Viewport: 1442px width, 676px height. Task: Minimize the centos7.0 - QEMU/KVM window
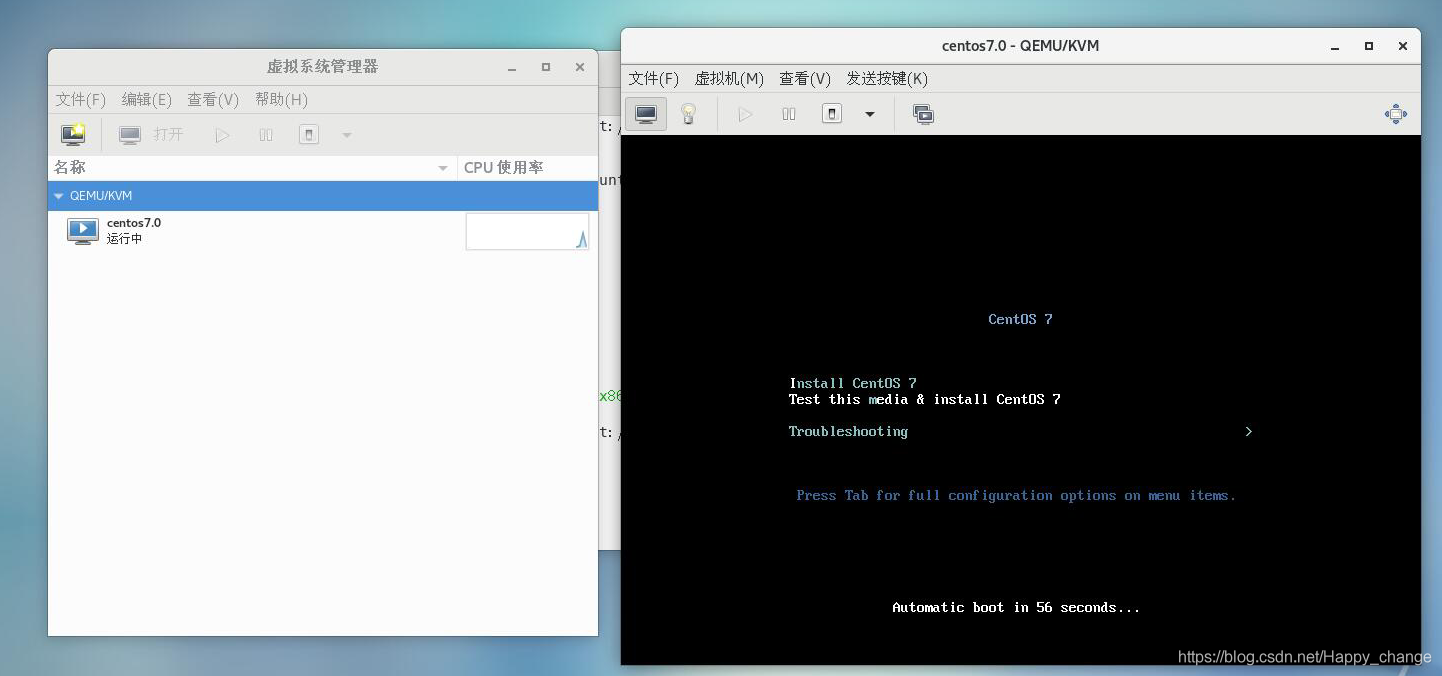(1335, 46)
